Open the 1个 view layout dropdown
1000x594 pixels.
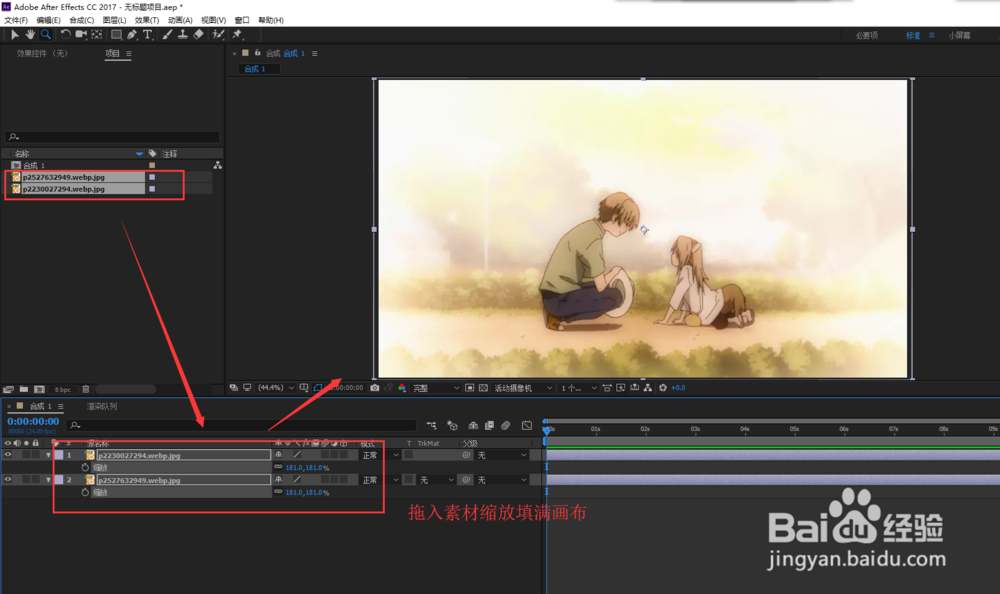point(578,388)
